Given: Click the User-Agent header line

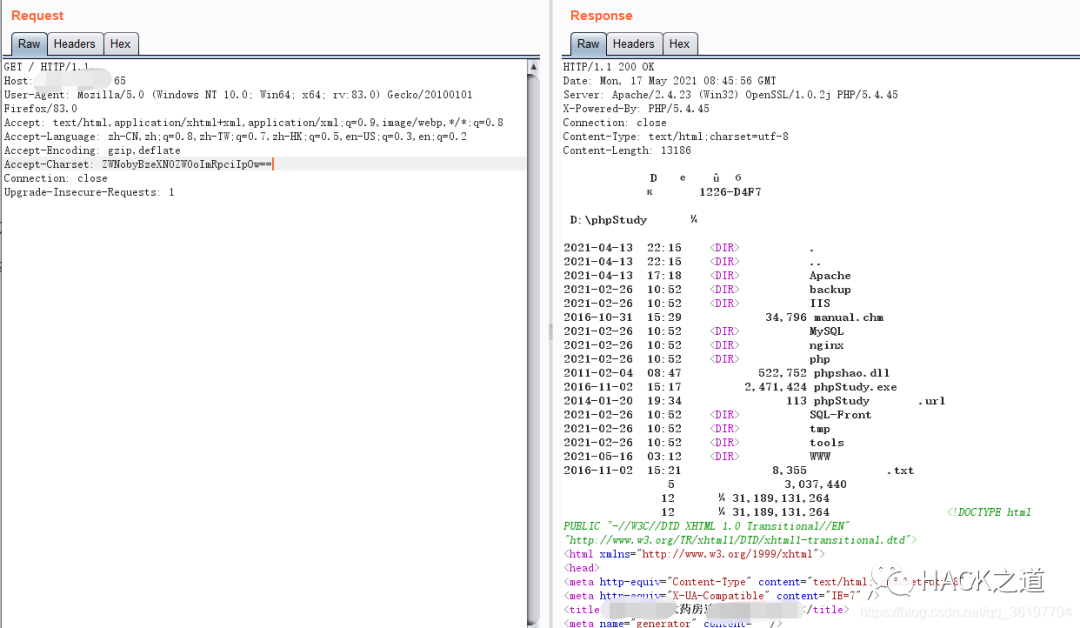Looking at the screenshot, I should 238,94.
